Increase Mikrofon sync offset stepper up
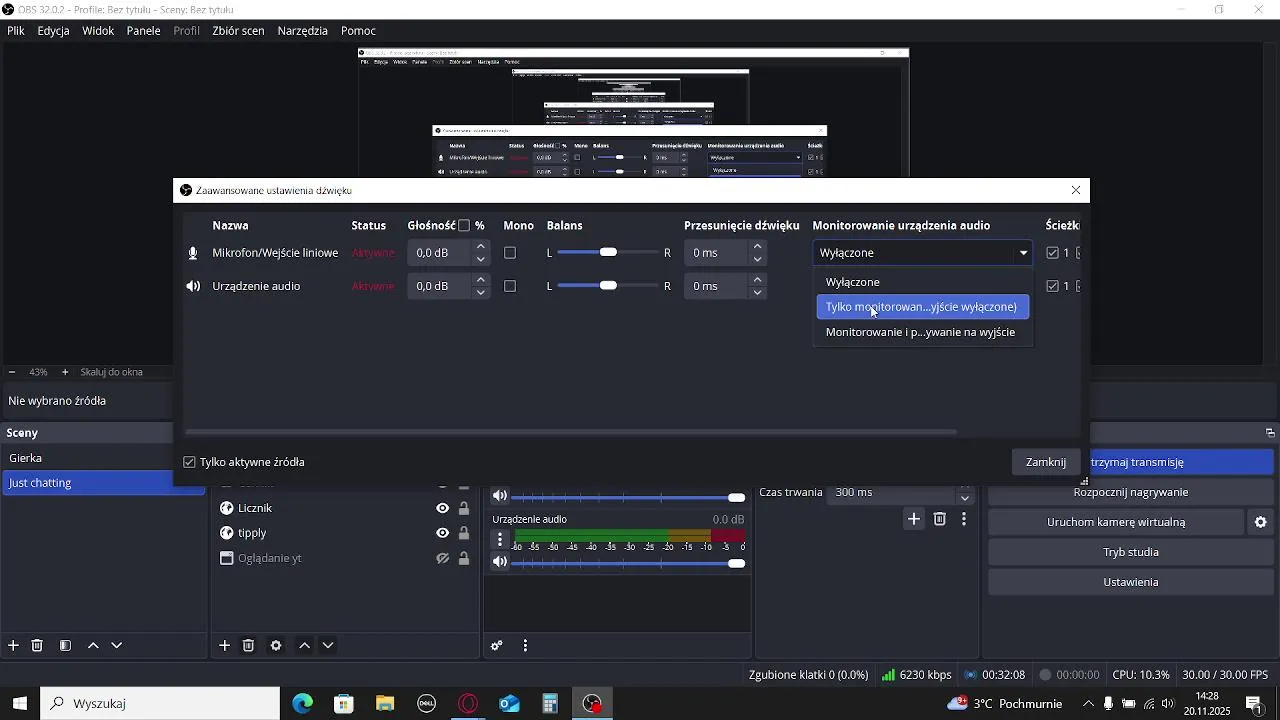This screenshot has height=720, width=1280. coord(758,246)
